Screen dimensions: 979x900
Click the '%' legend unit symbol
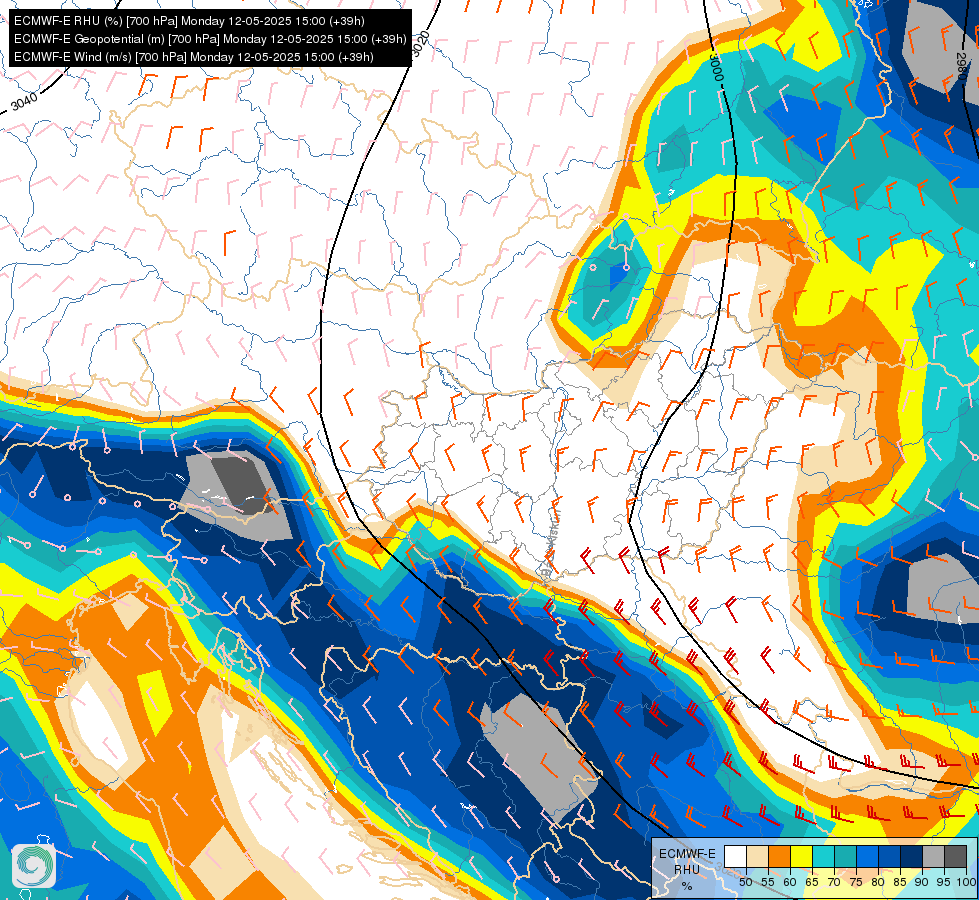tap(687, 886)
